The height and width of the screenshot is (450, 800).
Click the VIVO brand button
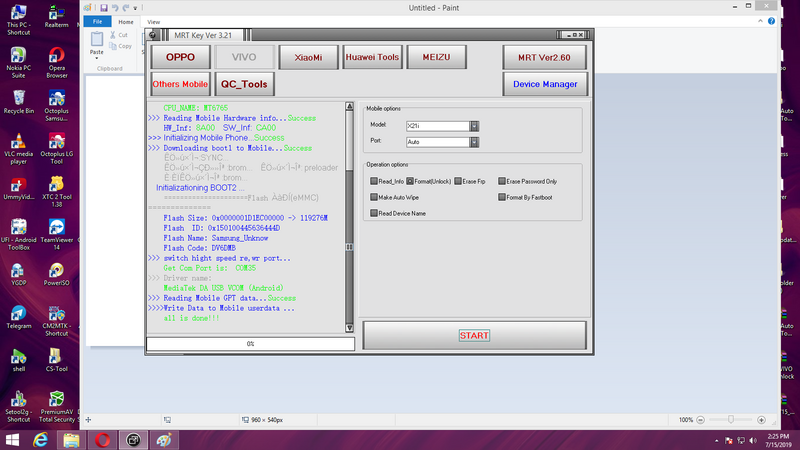(x=244, y=57)
